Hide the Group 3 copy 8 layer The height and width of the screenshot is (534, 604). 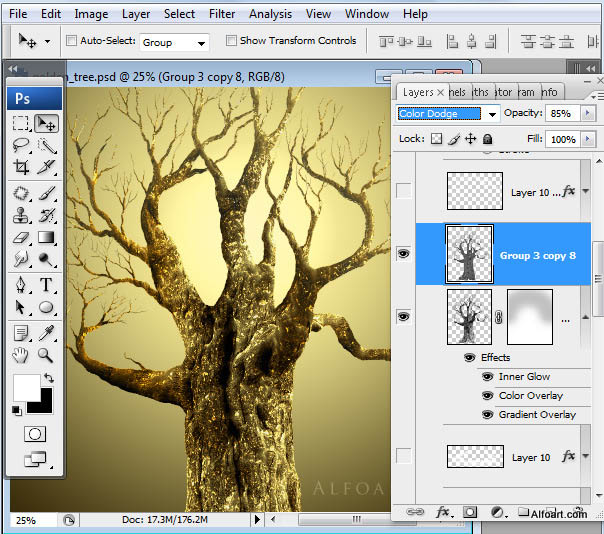click(404, 255)
